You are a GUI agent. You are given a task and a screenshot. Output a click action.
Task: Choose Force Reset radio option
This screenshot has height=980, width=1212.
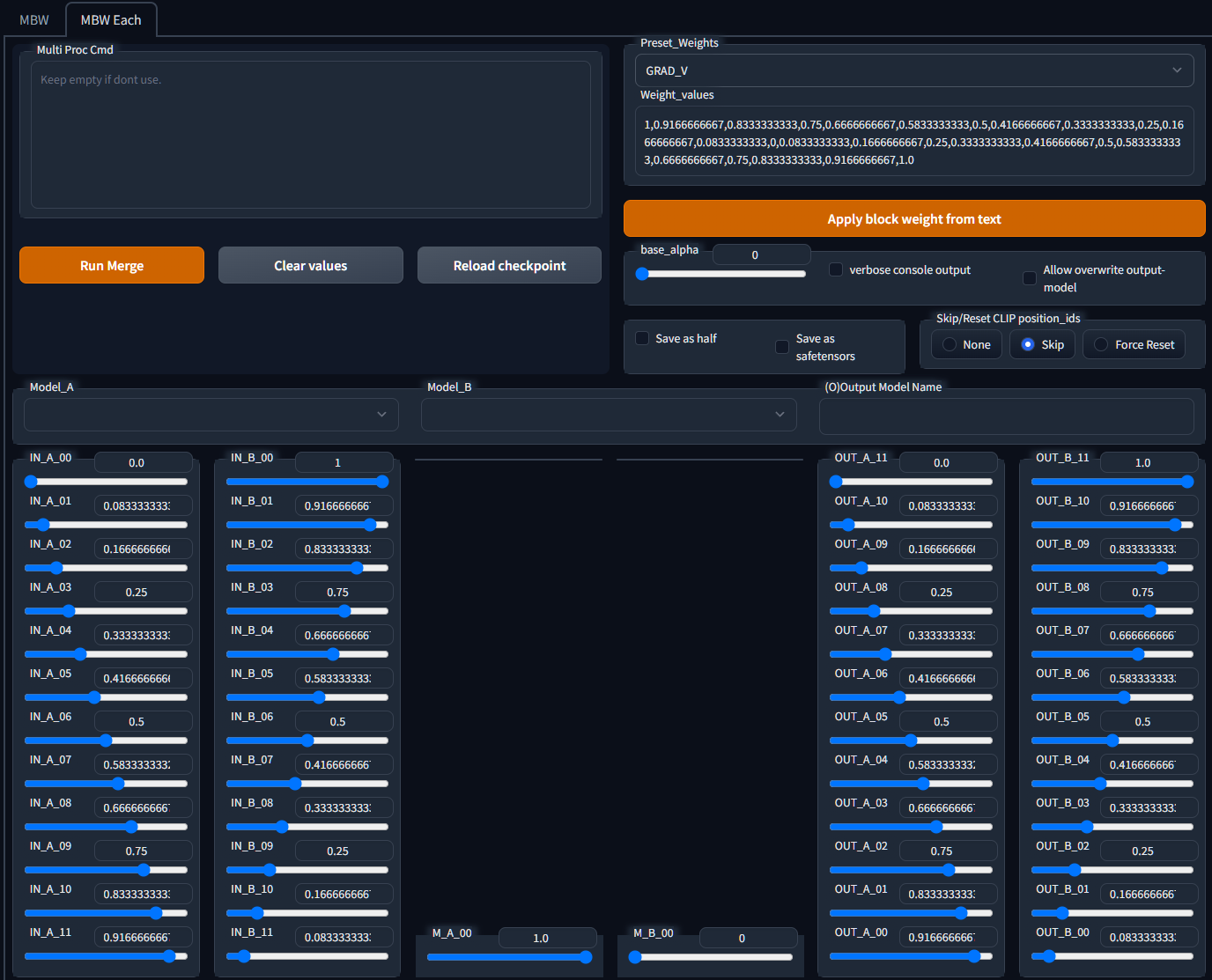tap(1101, 344)
